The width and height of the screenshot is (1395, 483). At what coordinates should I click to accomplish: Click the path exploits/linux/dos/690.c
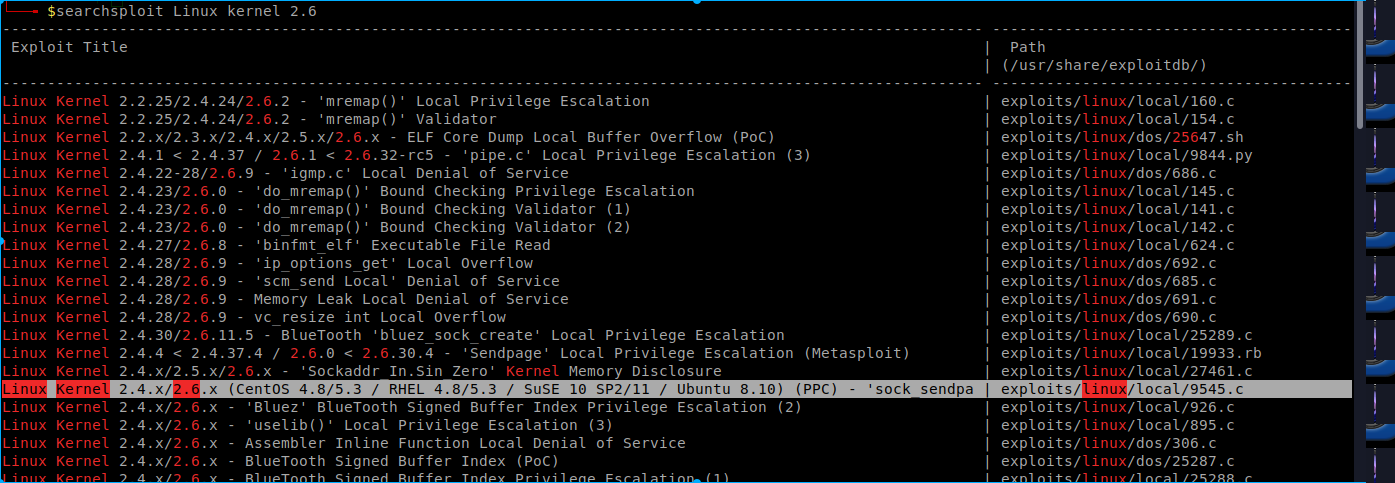(x=1109, y=317)
